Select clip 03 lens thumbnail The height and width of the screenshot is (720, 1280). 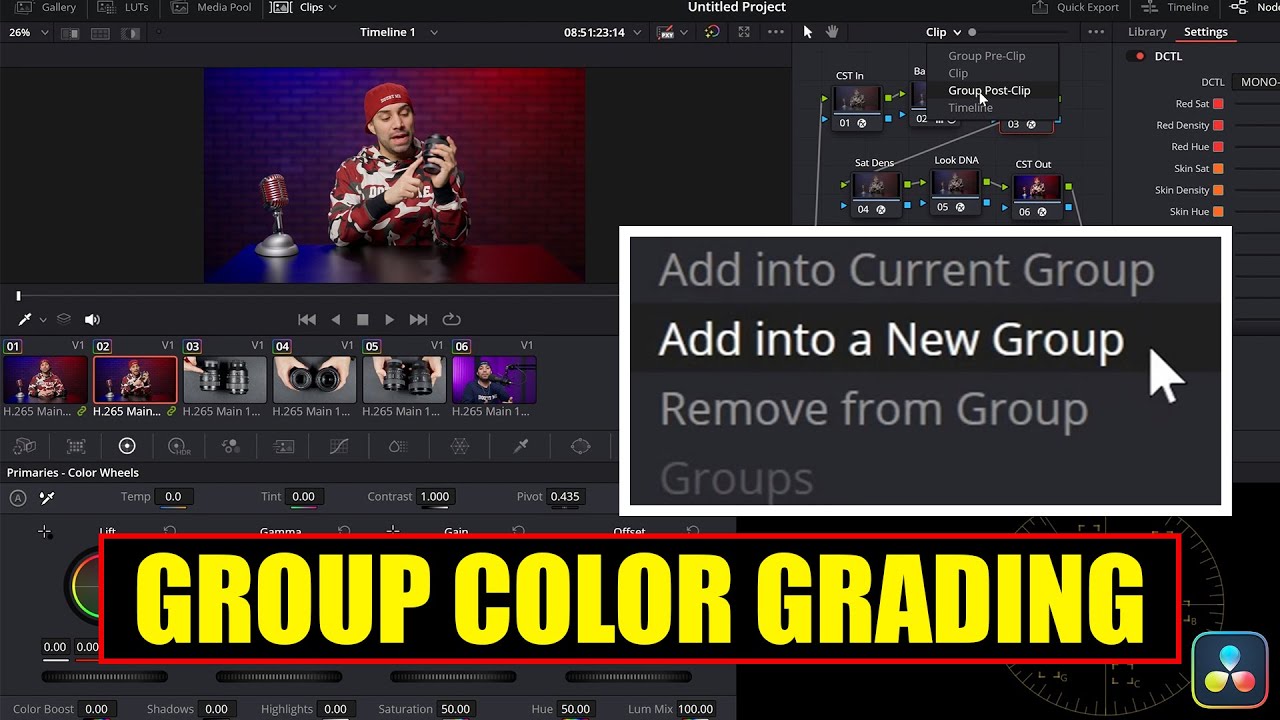(x=225, y=380)
